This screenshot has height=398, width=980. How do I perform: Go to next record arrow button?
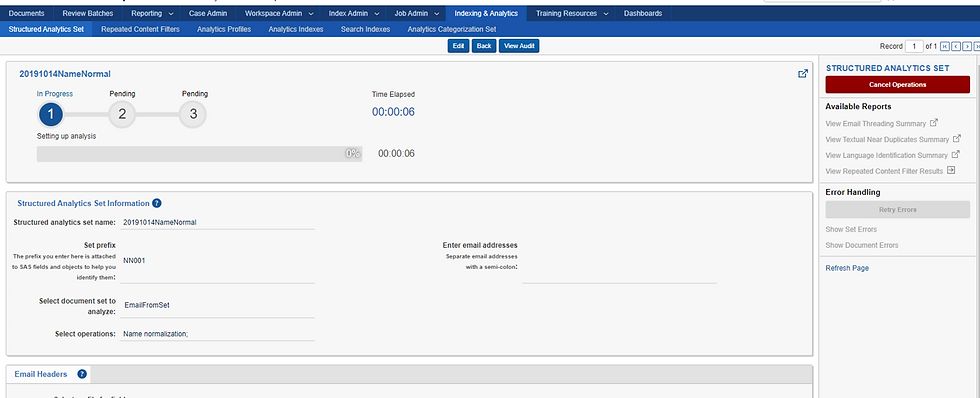(x=966, y=46)
